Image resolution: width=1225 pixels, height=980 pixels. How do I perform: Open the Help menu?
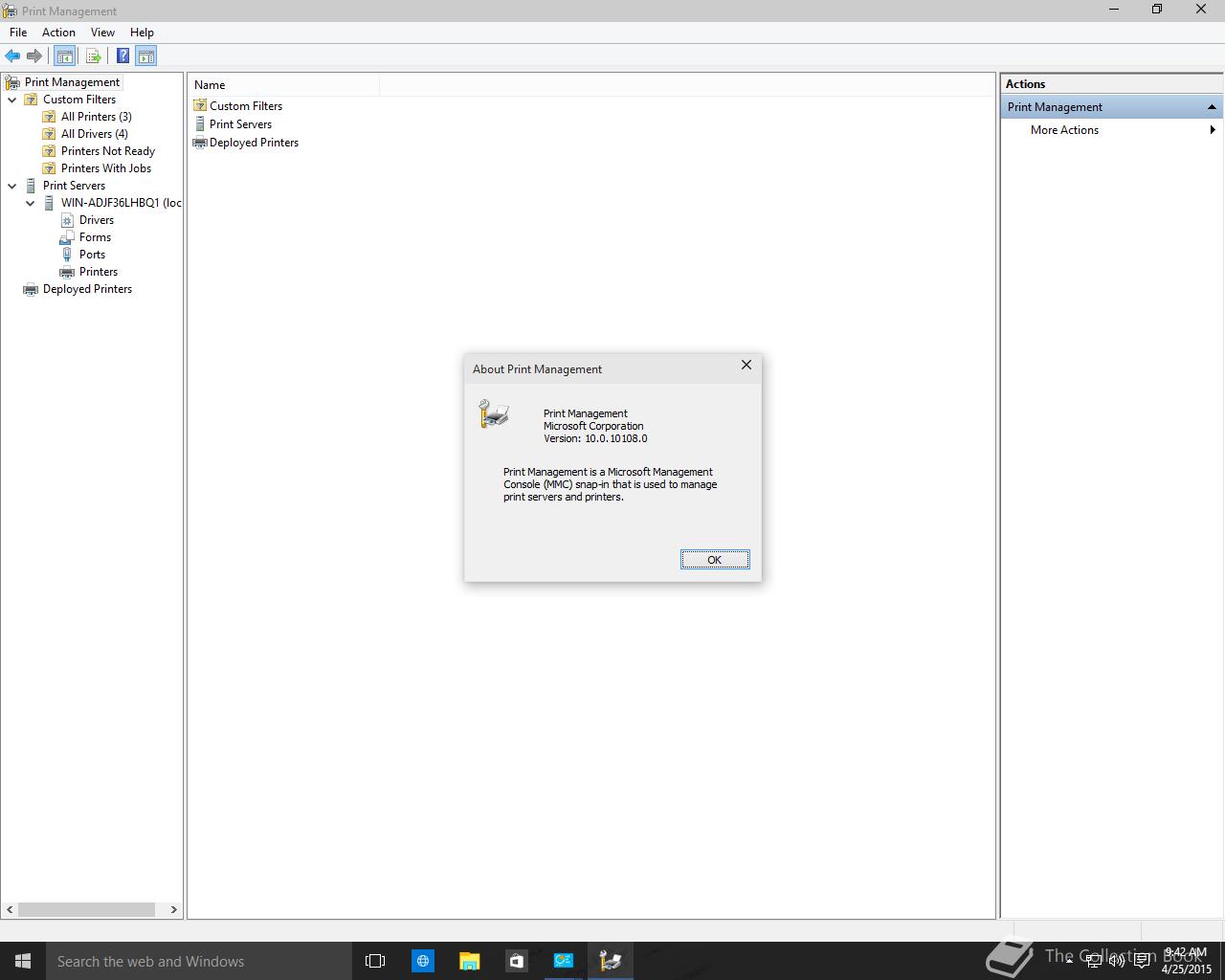pos(142,33)
